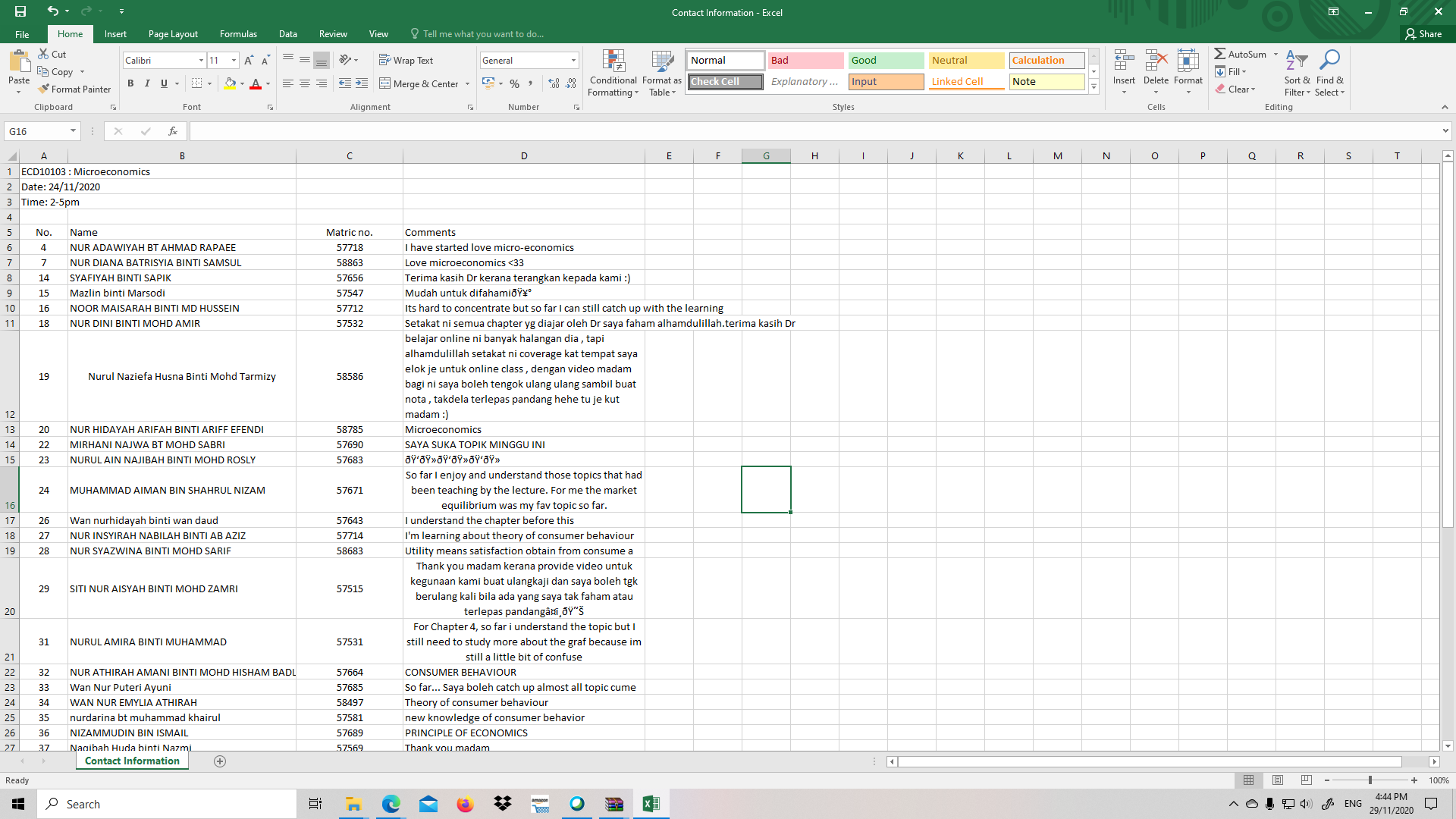Click the Share button
Screen dimensions: 1456x819
pos(1423,34)
